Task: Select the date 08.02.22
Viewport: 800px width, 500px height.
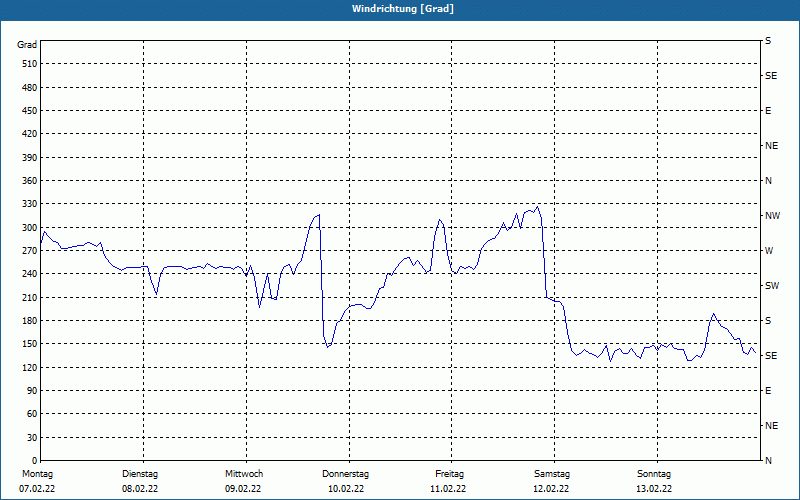Action: coord(140,489)
